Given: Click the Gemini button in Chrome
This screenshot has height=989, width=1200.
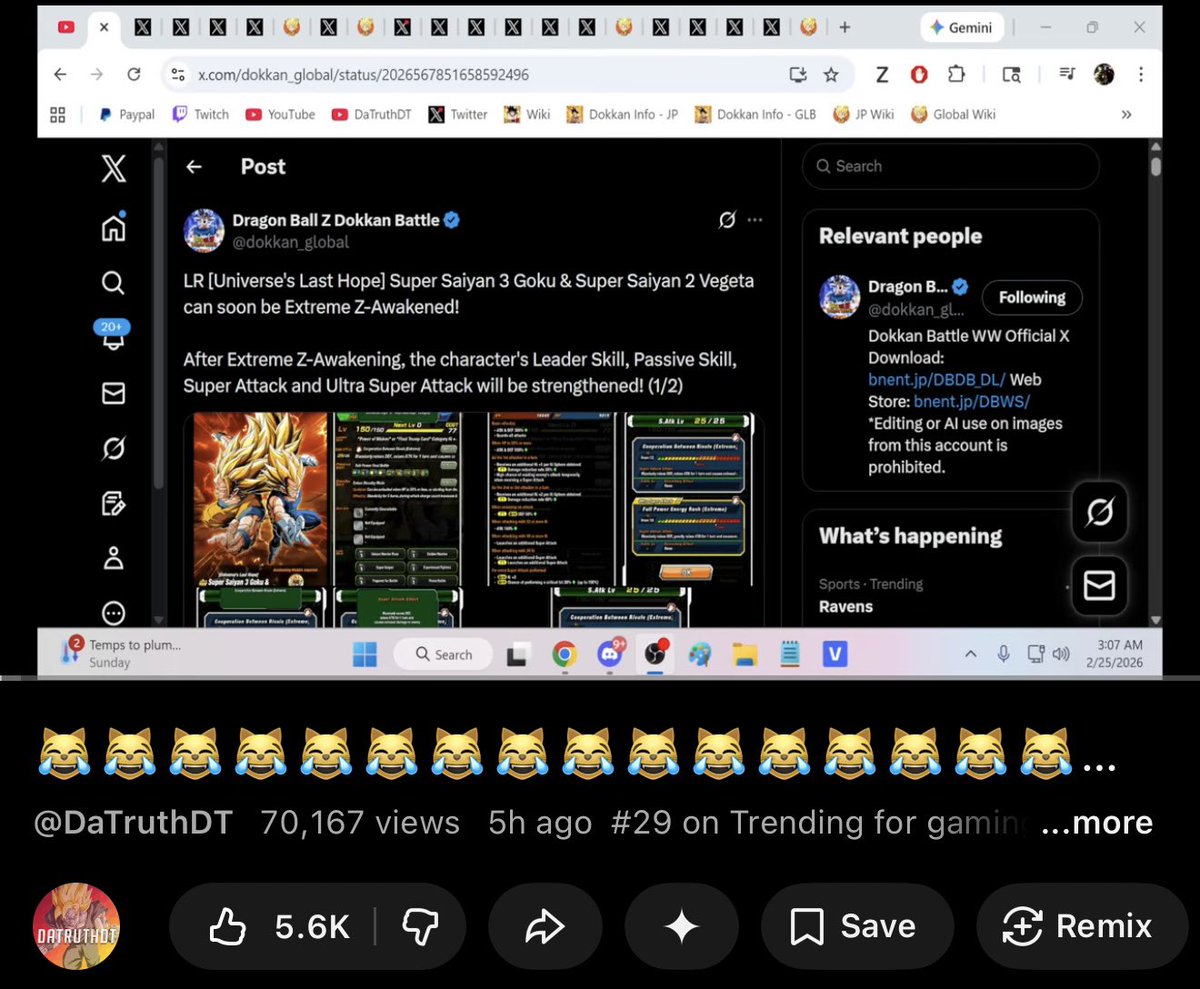Looking at the screenshot, I should point(961,28).
